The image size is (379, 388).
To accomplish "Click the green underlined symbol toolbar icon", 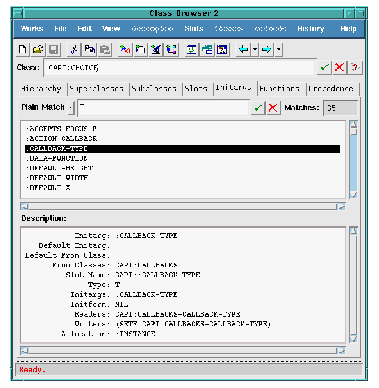I will (x=191, y=50).
